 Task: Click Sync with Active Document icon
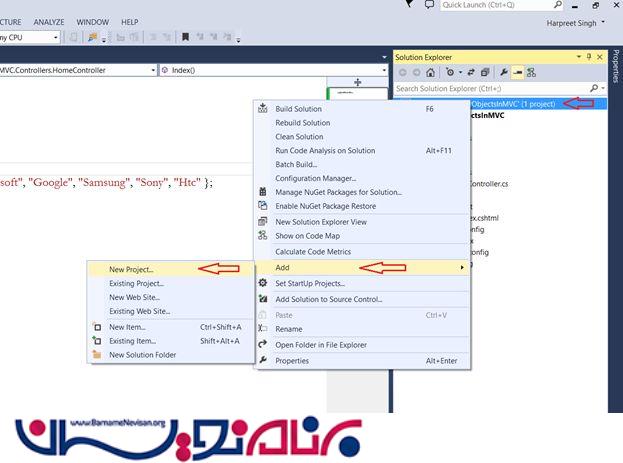point(471,72)
